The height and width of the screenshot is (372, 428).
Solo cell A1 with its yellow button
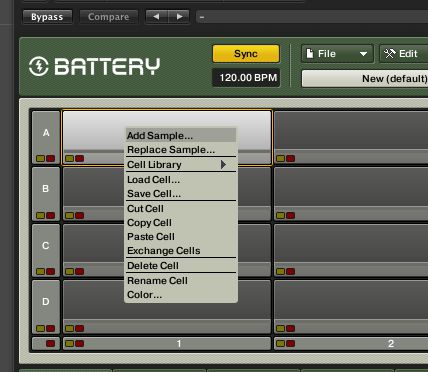pos(69,158)
